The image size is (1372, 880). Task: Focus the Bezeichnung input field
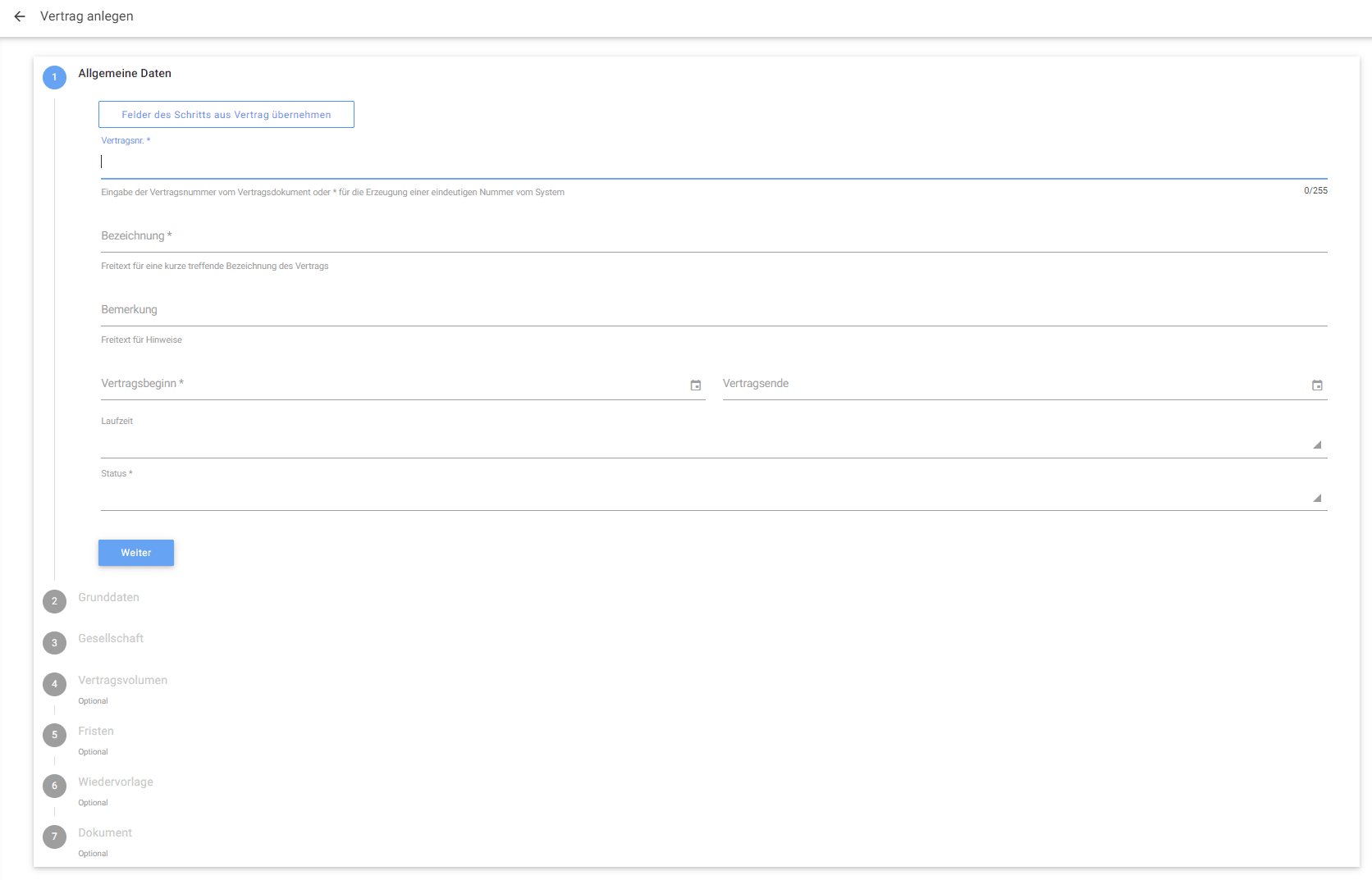[714, 236]
